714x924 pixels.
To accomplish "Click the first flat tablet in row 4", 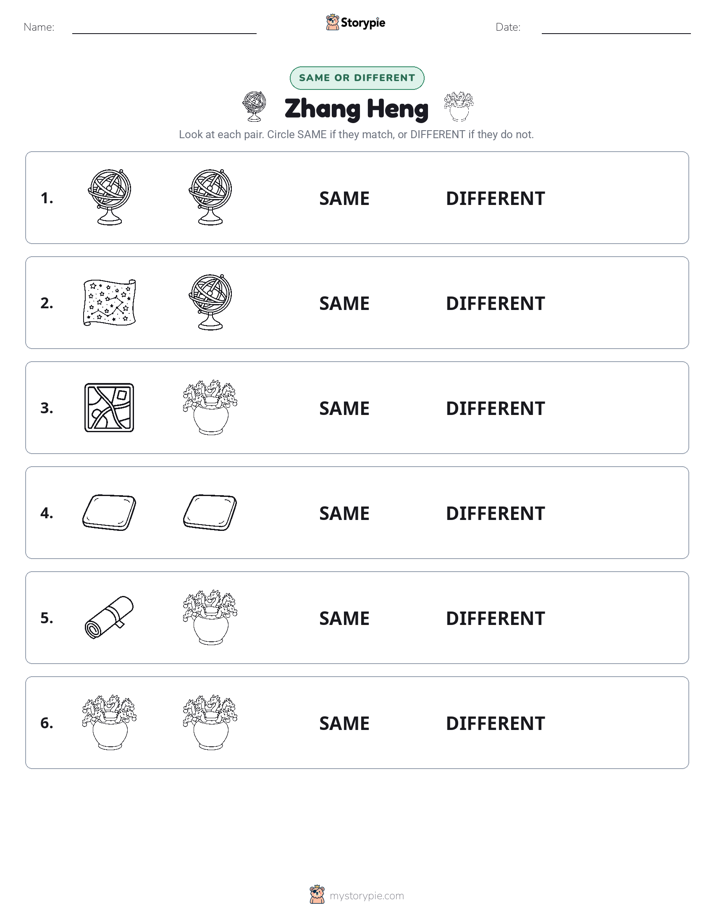I will pos(109,512).
